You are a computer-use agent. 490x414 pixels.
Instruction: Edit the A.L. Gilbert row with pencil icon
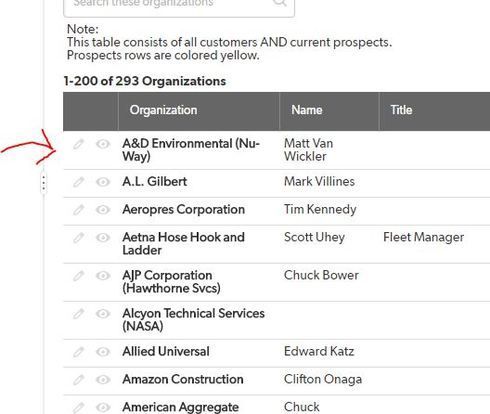(x=79, y=182)
